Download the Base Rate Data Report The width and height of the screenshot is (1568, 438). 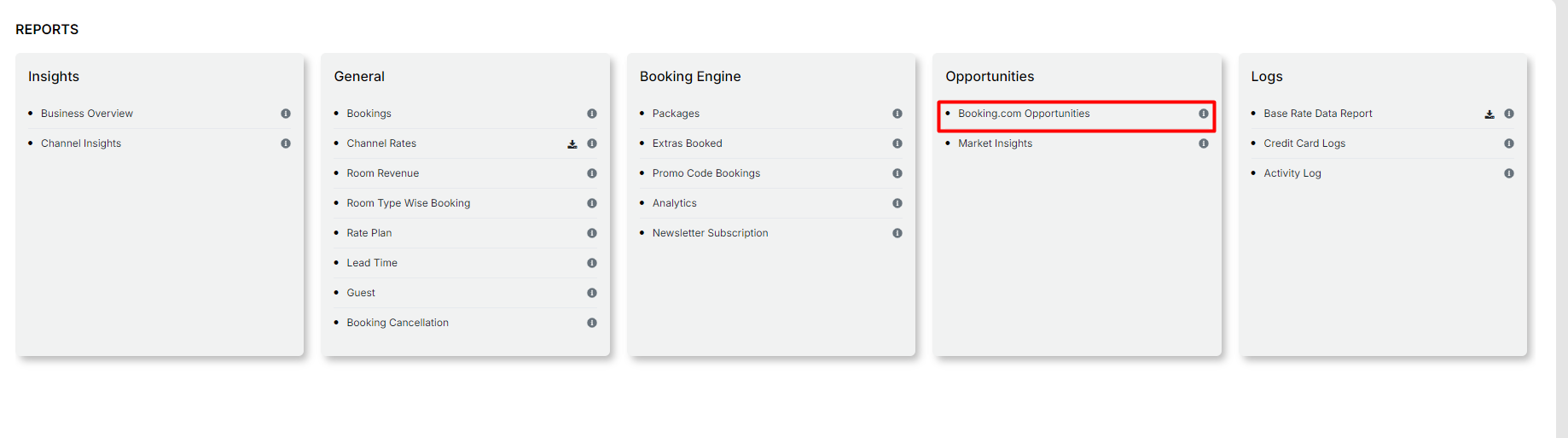coord(1490,114)
